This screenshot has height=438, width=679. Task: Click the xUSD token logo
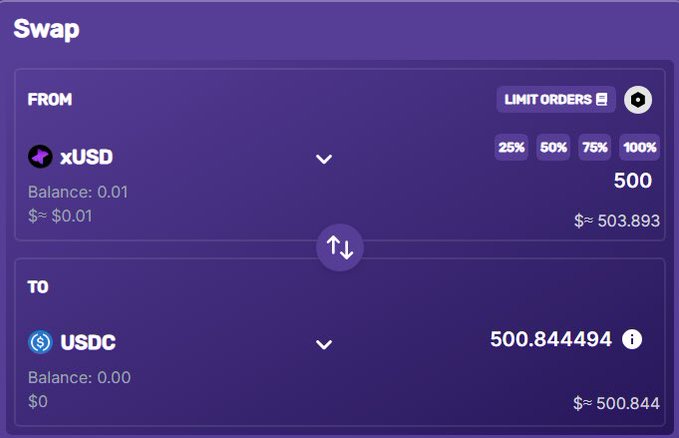40,157
